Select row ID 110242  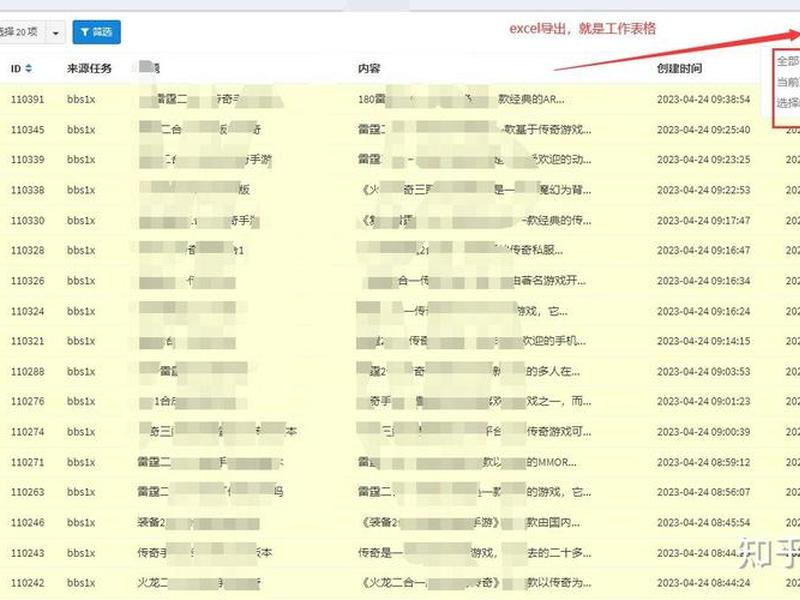28,583
